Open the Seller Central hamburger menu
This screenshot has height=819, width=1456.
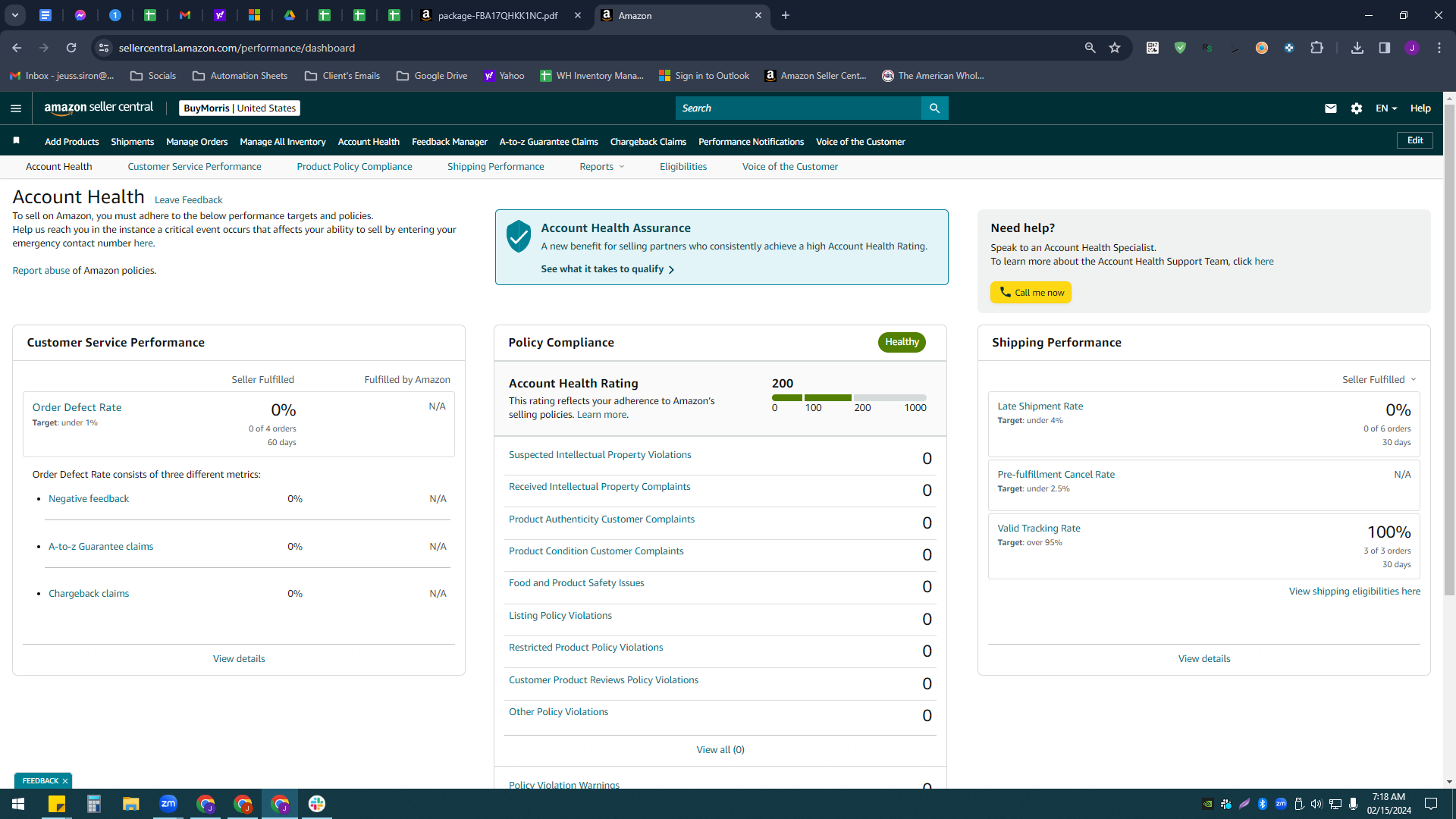click(16, 108)
